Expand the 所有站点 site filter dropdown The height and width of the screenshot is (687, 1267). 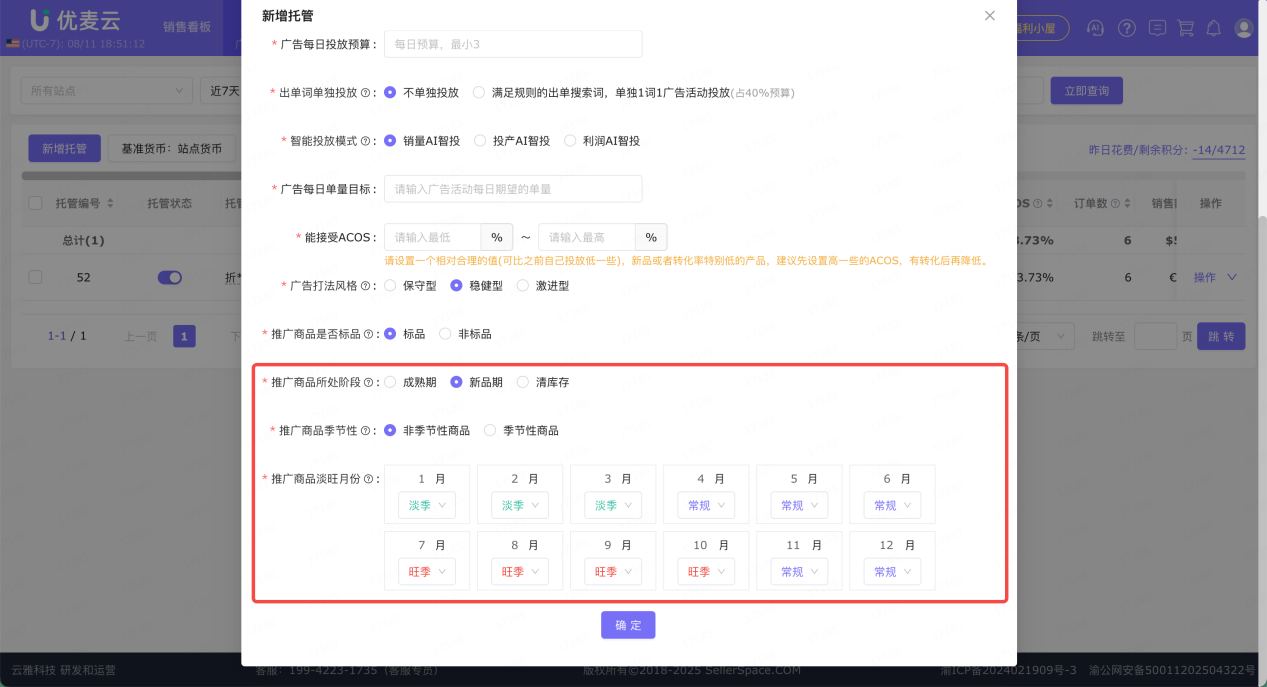106,90
